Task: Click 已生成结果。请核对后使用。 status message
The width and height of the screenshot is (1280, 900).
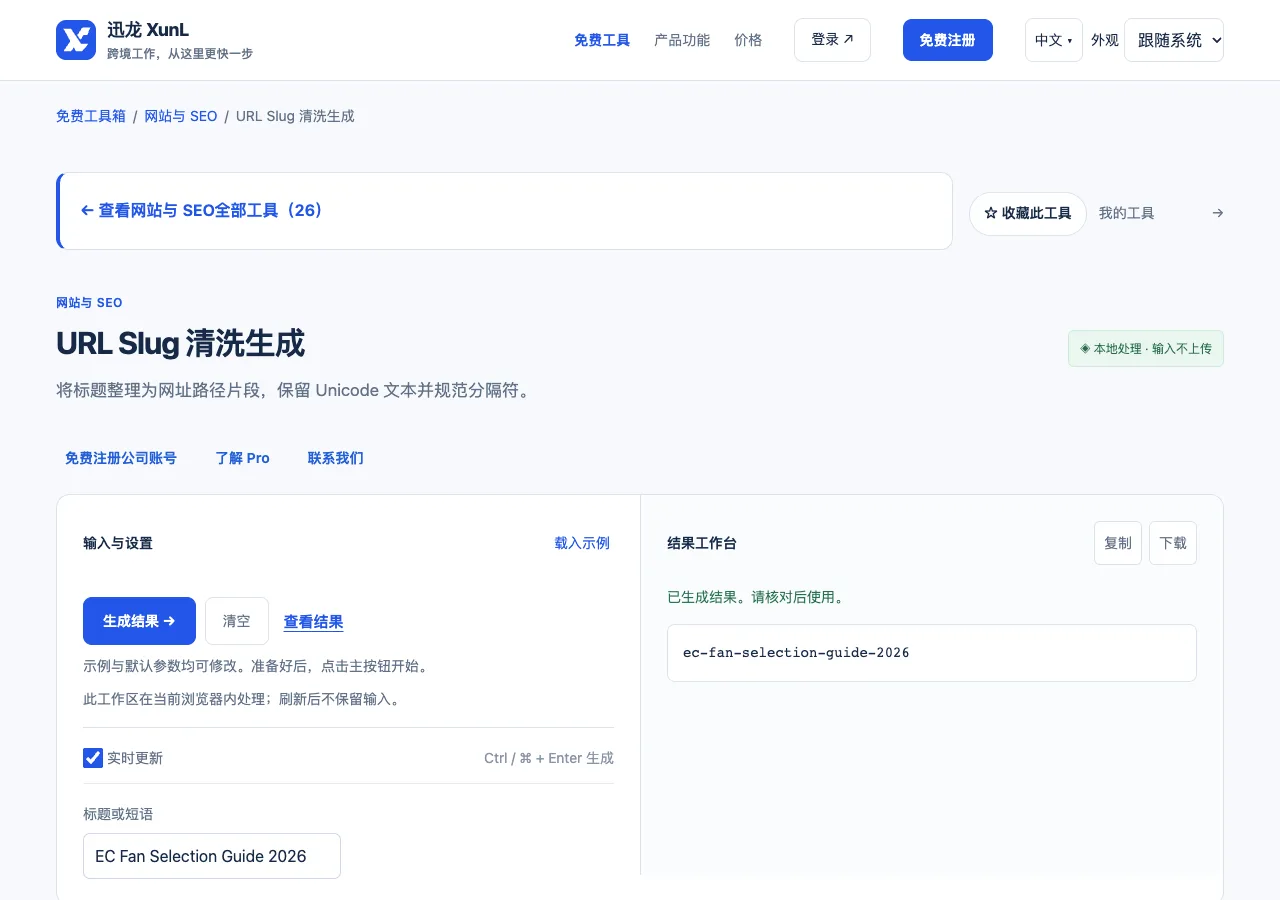Action: (757, 597)
